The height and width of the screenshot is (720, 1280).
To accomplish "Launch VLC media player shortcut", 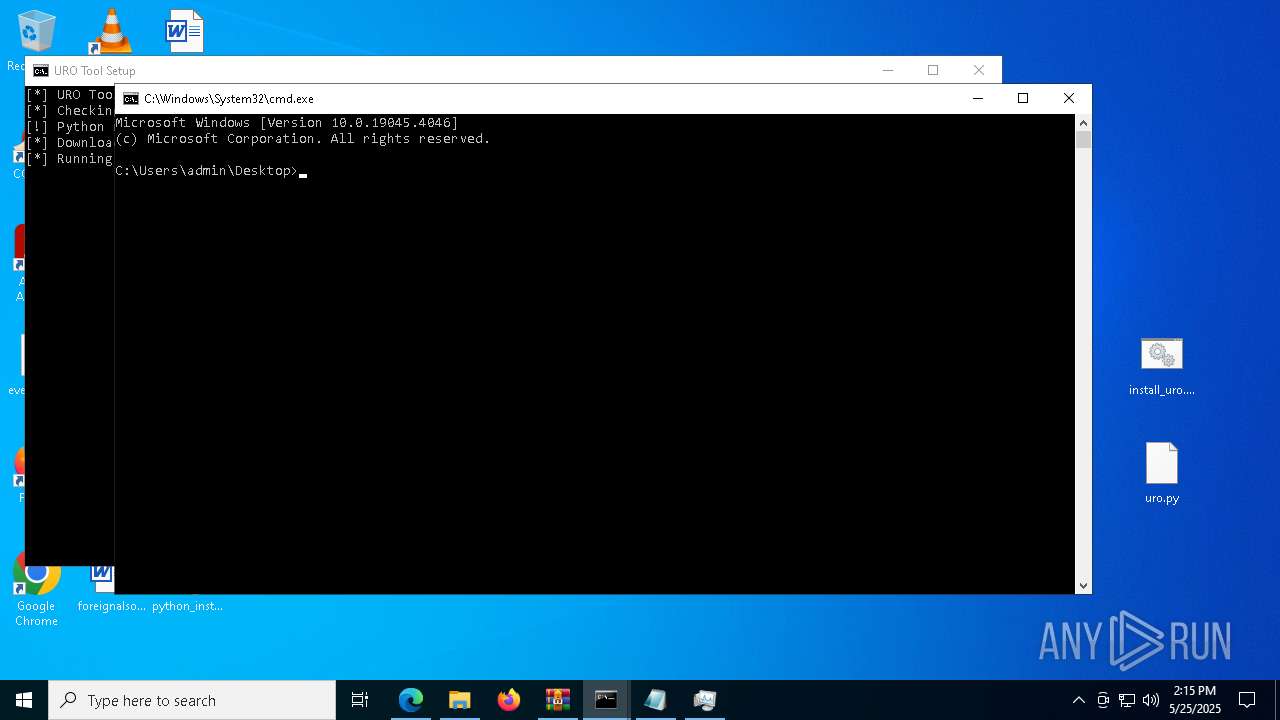I will [x=111, y=31].
